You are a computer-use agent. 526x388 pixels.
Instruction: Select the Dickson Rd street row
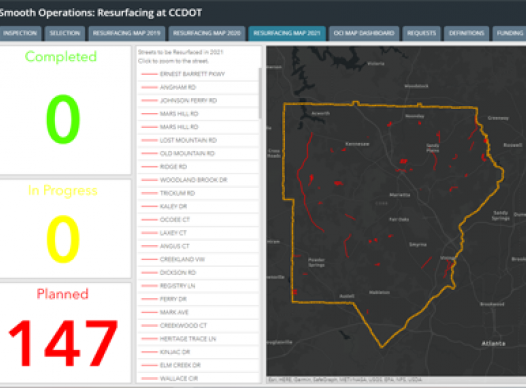[198, 273]
